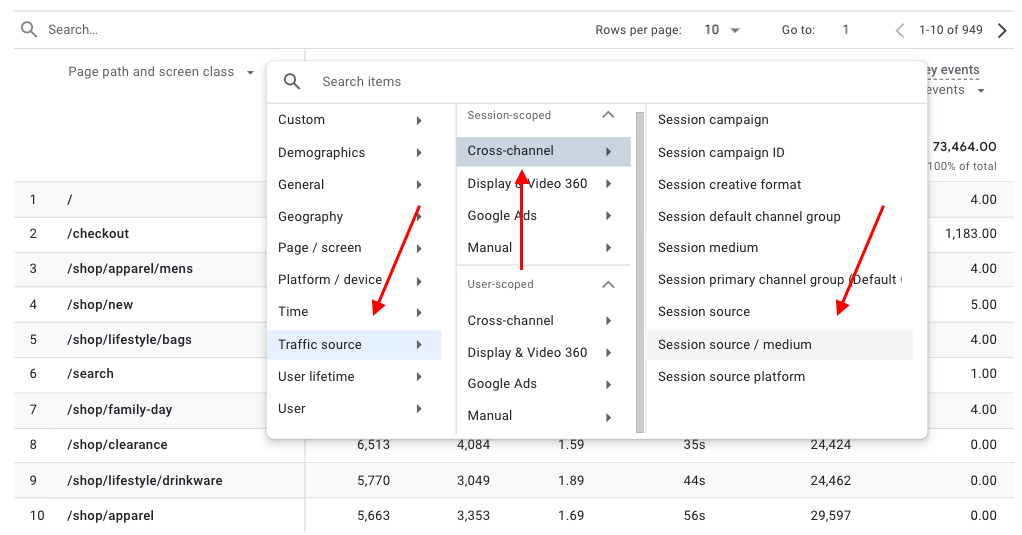The image size is (1022, 535).
Task: Choose Session campaign from the list
Action: 713,120
